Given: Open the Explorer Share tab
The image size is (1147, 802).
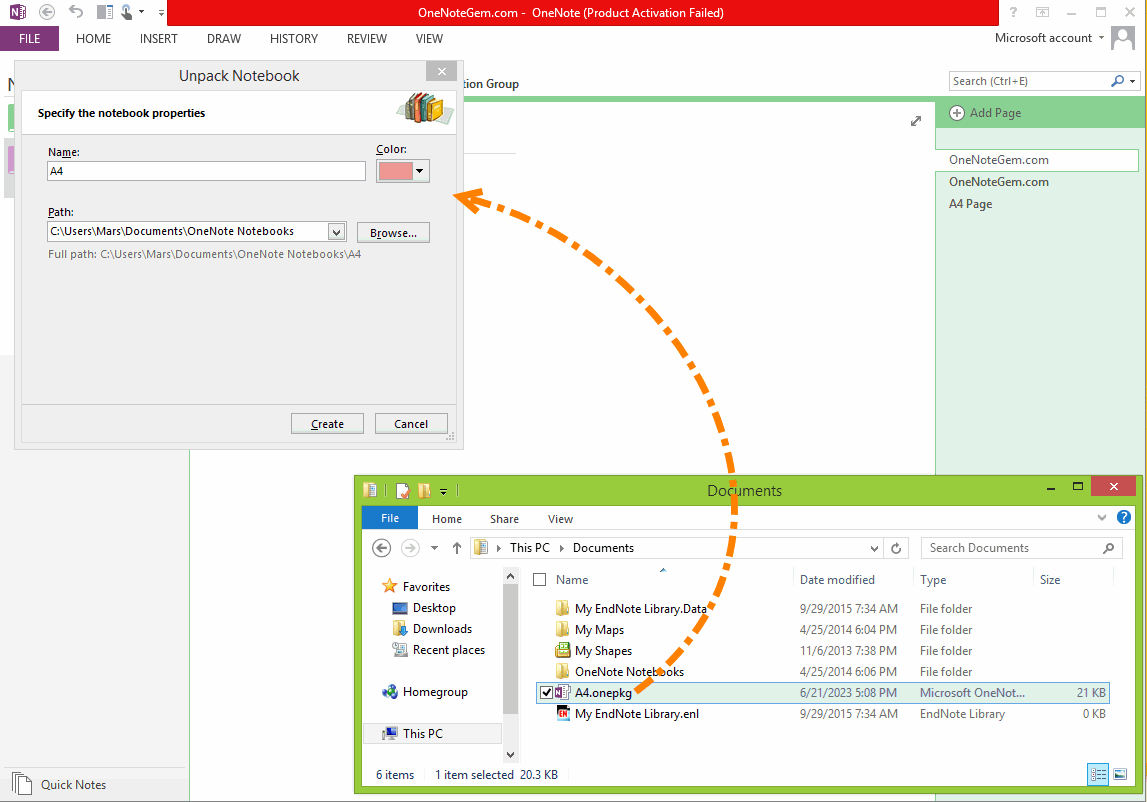Looking at the screenshot, I should tap(505, 519).
